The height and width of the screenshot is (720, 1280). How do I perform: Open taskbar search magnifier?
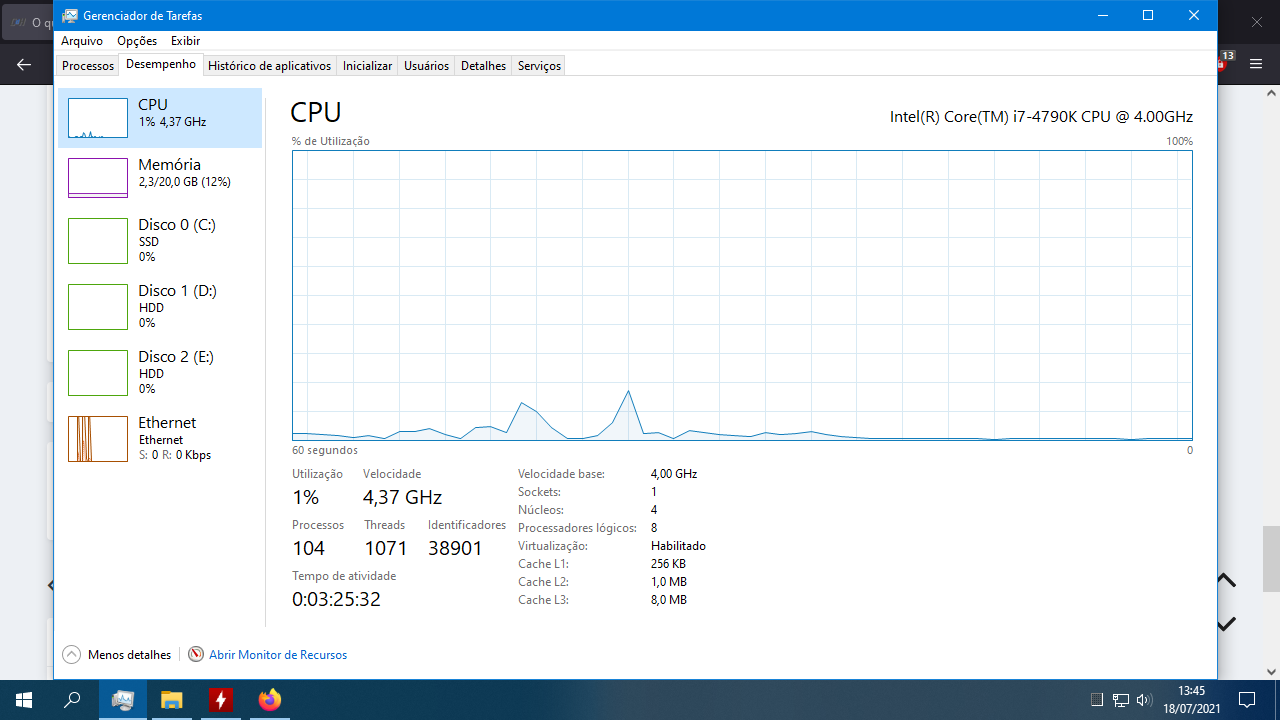72,700
